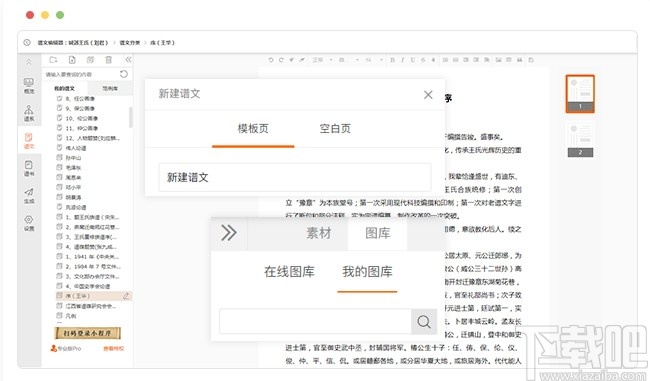Viewport: 650px width, 381px height.
Task: Click the magnifier search button in gallery
Action: (424, 322)
